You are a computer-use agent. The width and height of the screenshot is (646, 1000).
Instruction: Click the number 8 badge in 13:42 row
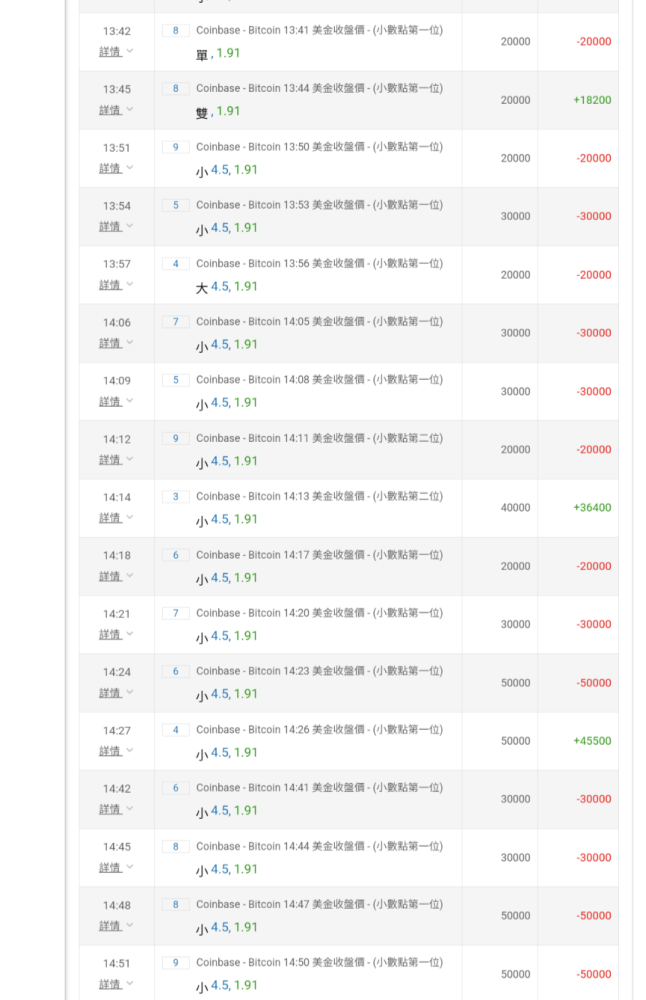coord(175,31)
